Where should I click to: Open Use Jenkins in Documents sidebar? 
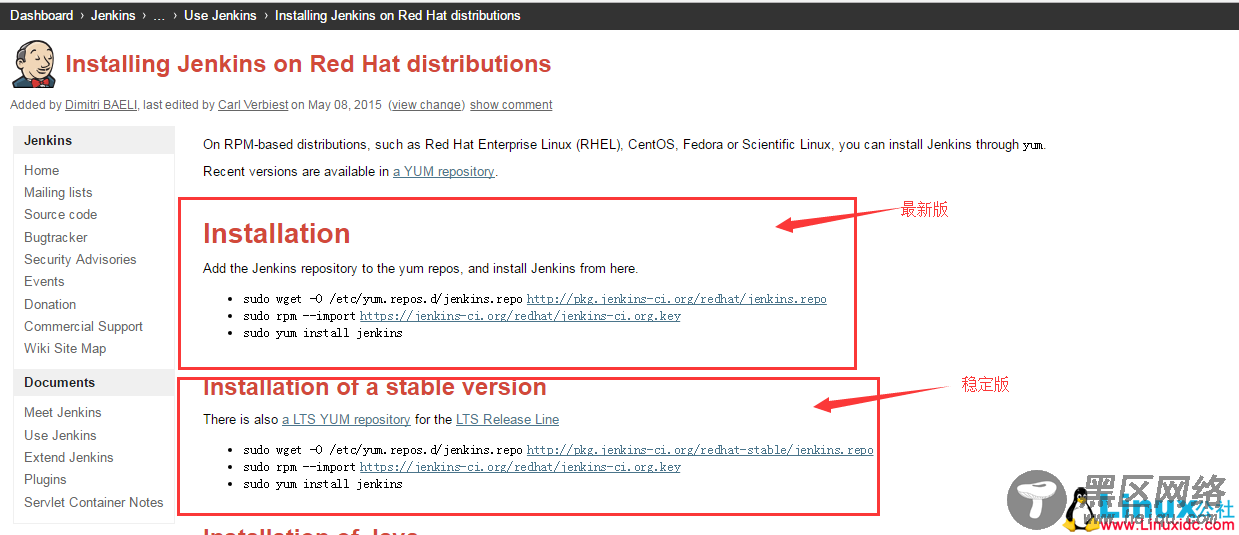pos(60,435)
